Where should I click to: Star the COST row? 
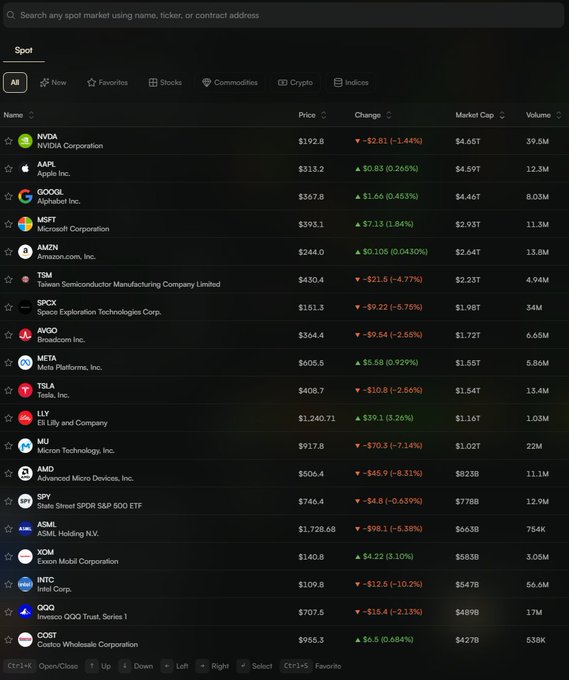[8, 640]
